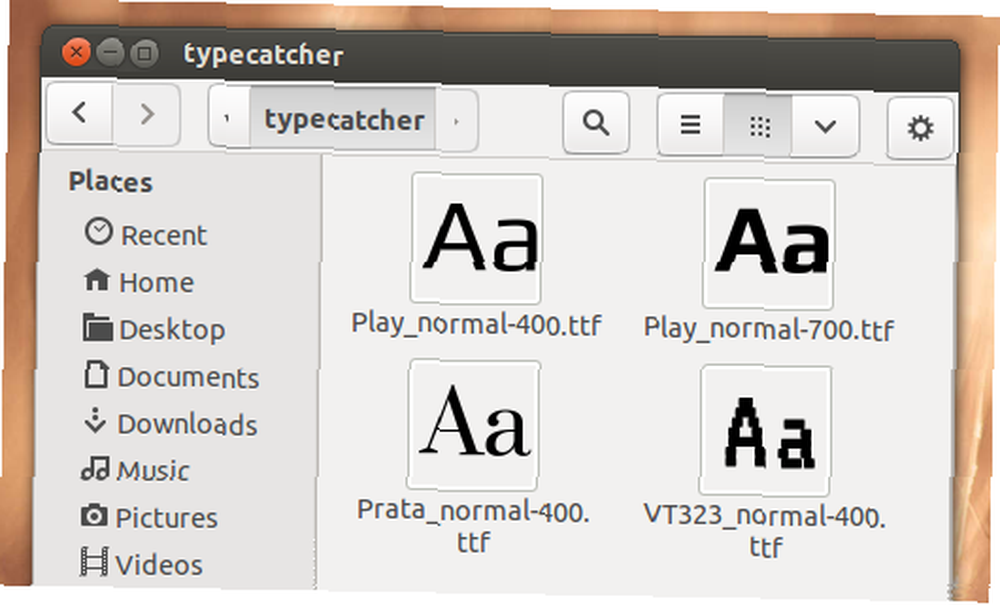
Task: Click the Desktop folder icon
Action: tap(97, 327)
